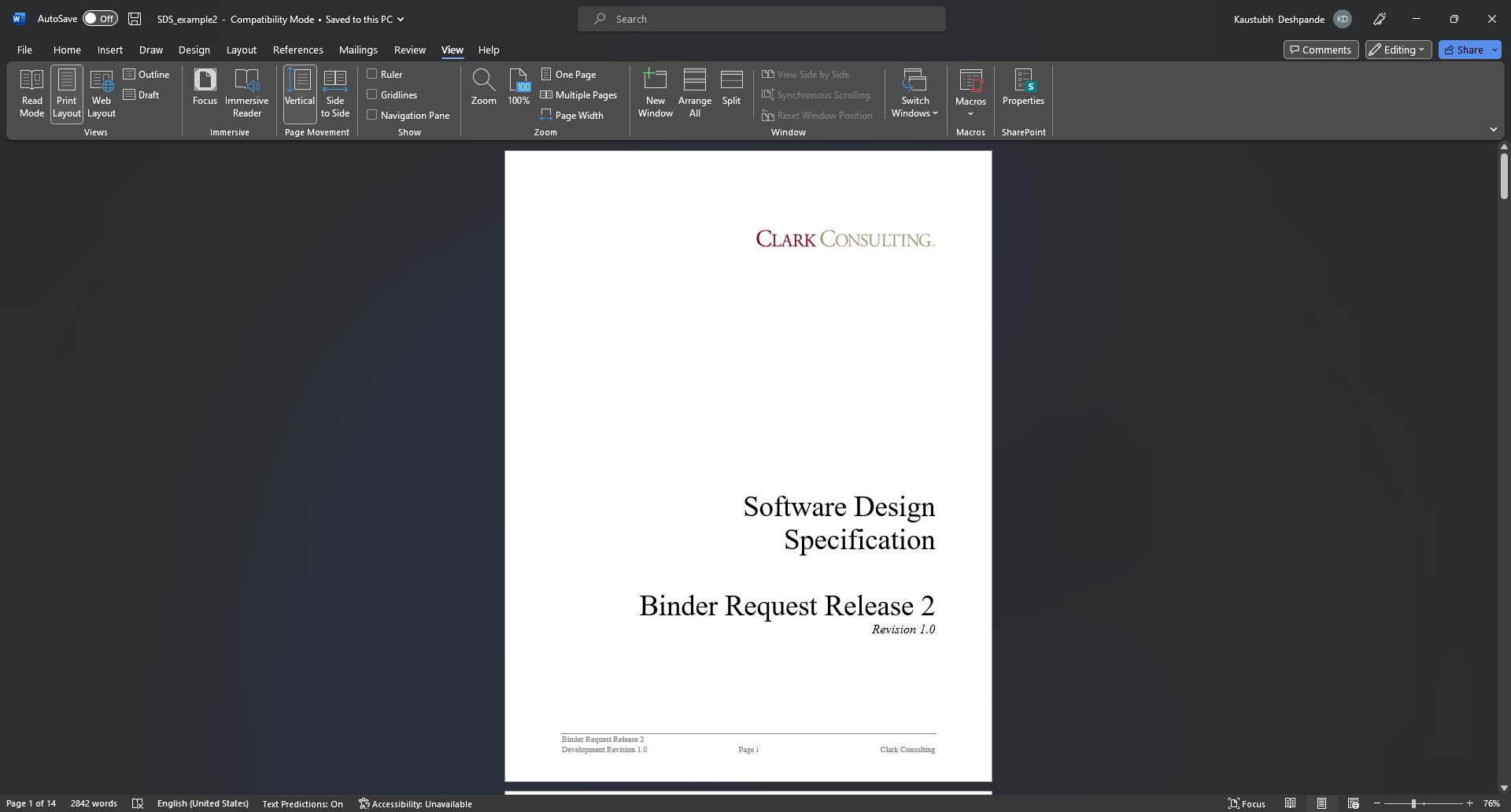The width and height of the screenshot is (1511, 812).
Task: Switch to Web Layout view
Action: point(102,94)
